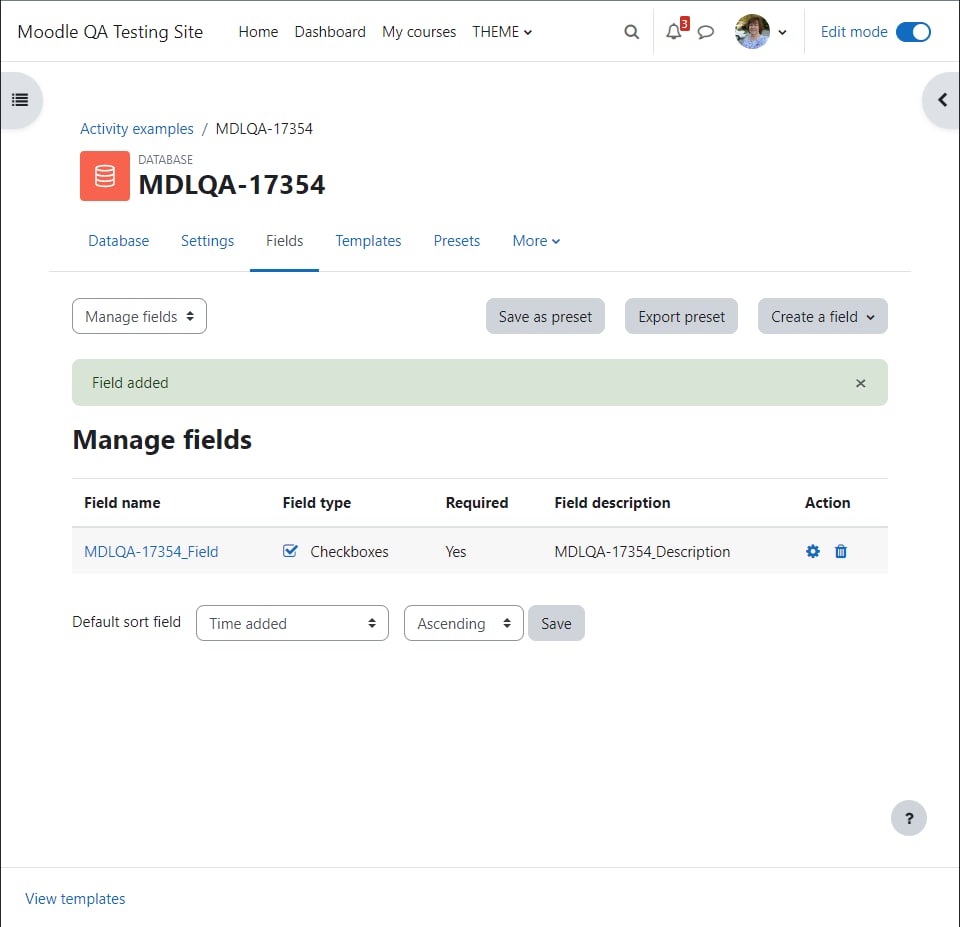Click the Manage fields heading
The image size is (960, 927).
[x=162, y=440]
